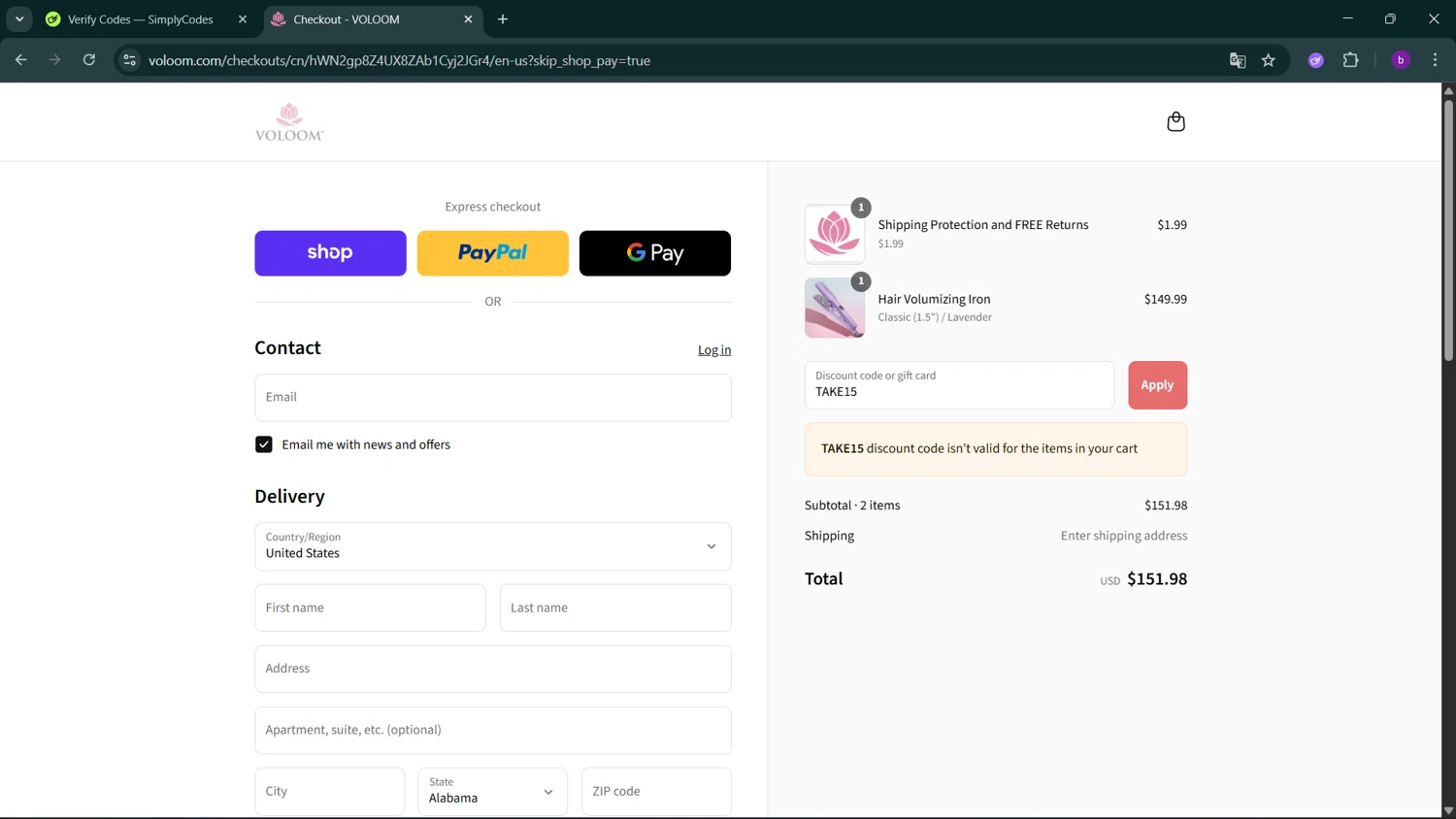This screenshot has width=1456, height=819.
Task: Click the Log in link
Action: (x=714, y=350)
